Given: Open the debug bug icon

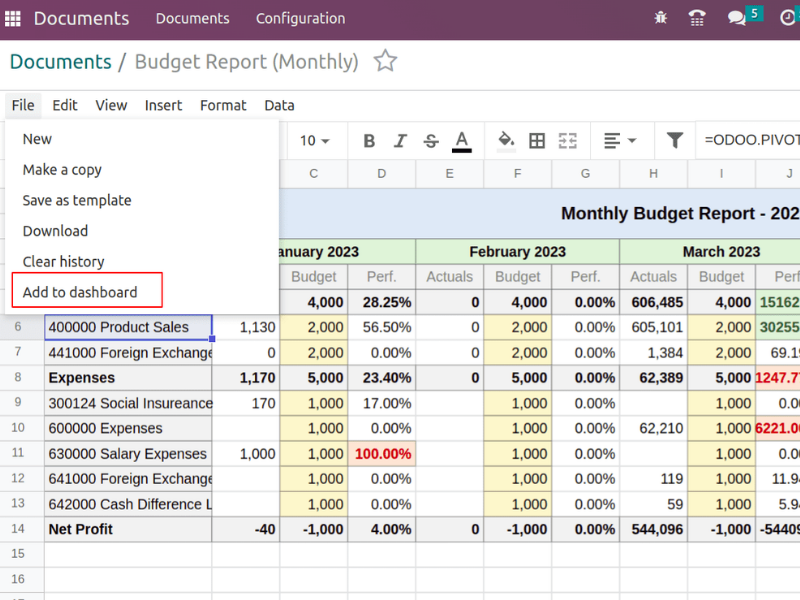Looking at the screenshot, I should [660, 18].
